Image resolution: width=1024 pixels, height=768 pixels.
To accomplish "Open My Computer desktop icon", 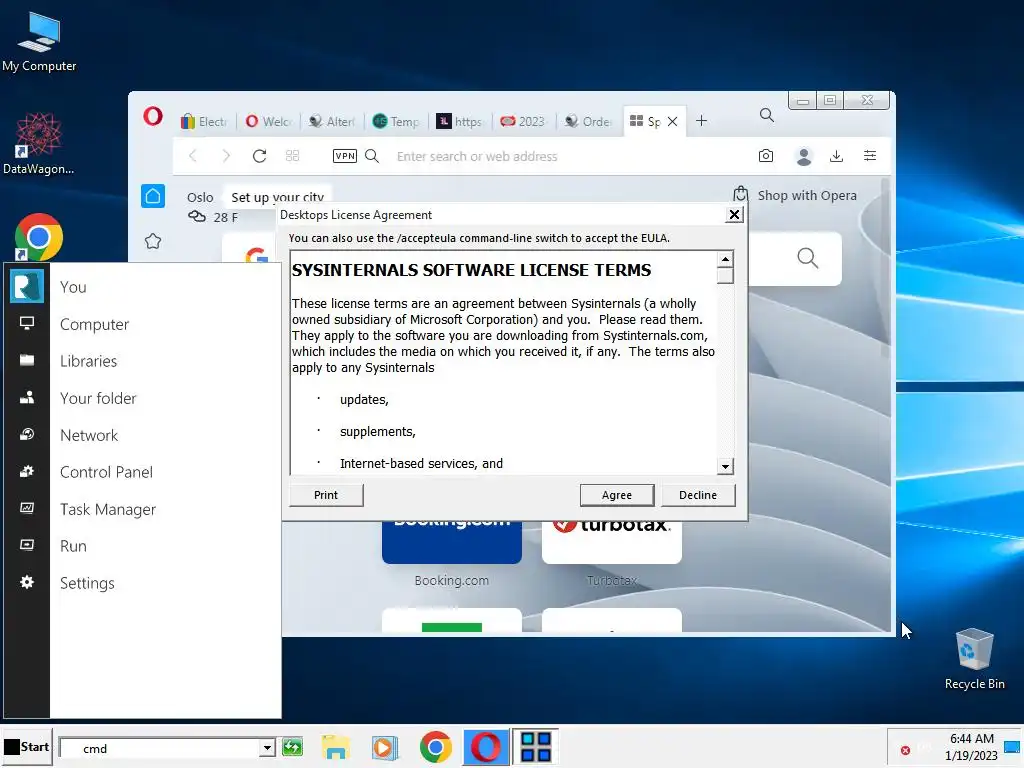I will (39, 42).
